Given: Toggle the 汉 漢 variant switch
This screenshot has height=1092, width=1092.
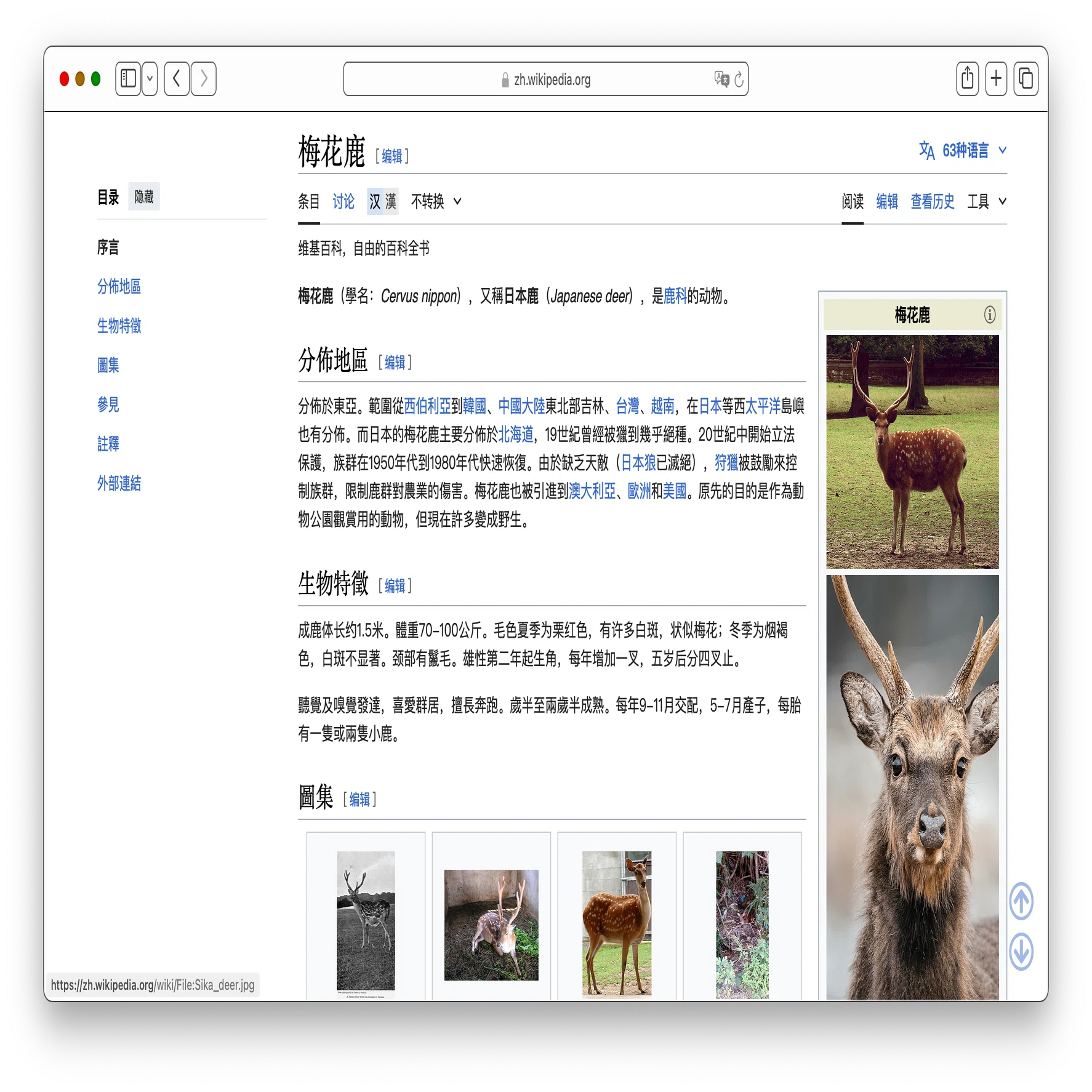Looking at the screenshot, I should coord(383,201).
